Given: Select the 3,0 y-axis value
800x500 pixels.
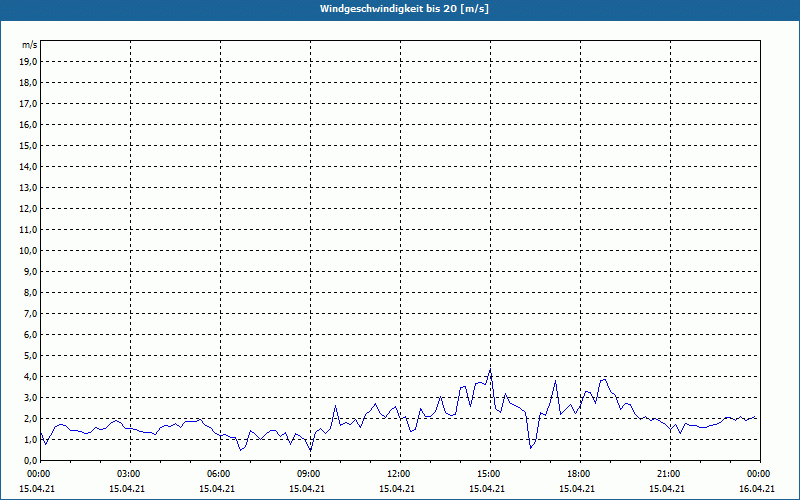Looking at the screenshot, I should [30, 397].
